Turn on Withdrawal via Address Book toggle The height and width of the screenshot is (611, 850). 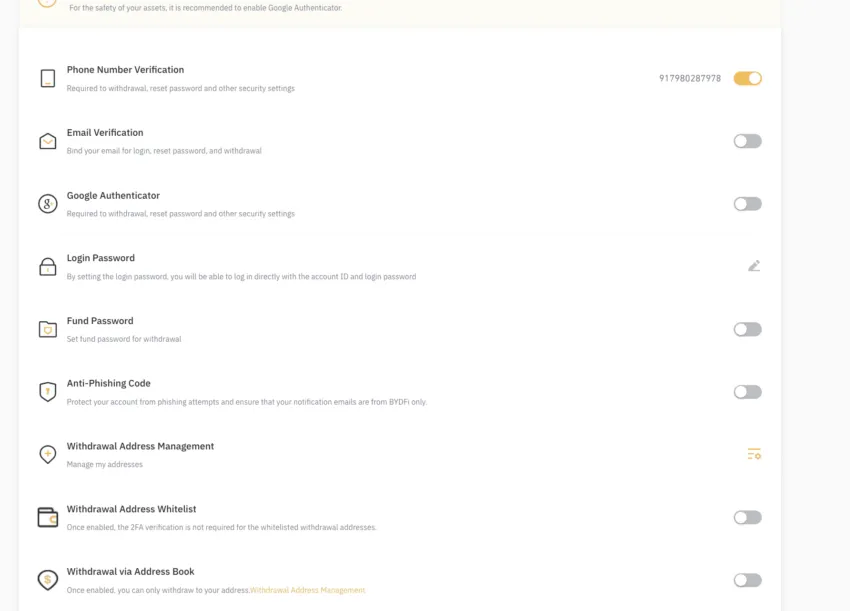(x=748, y=581)
